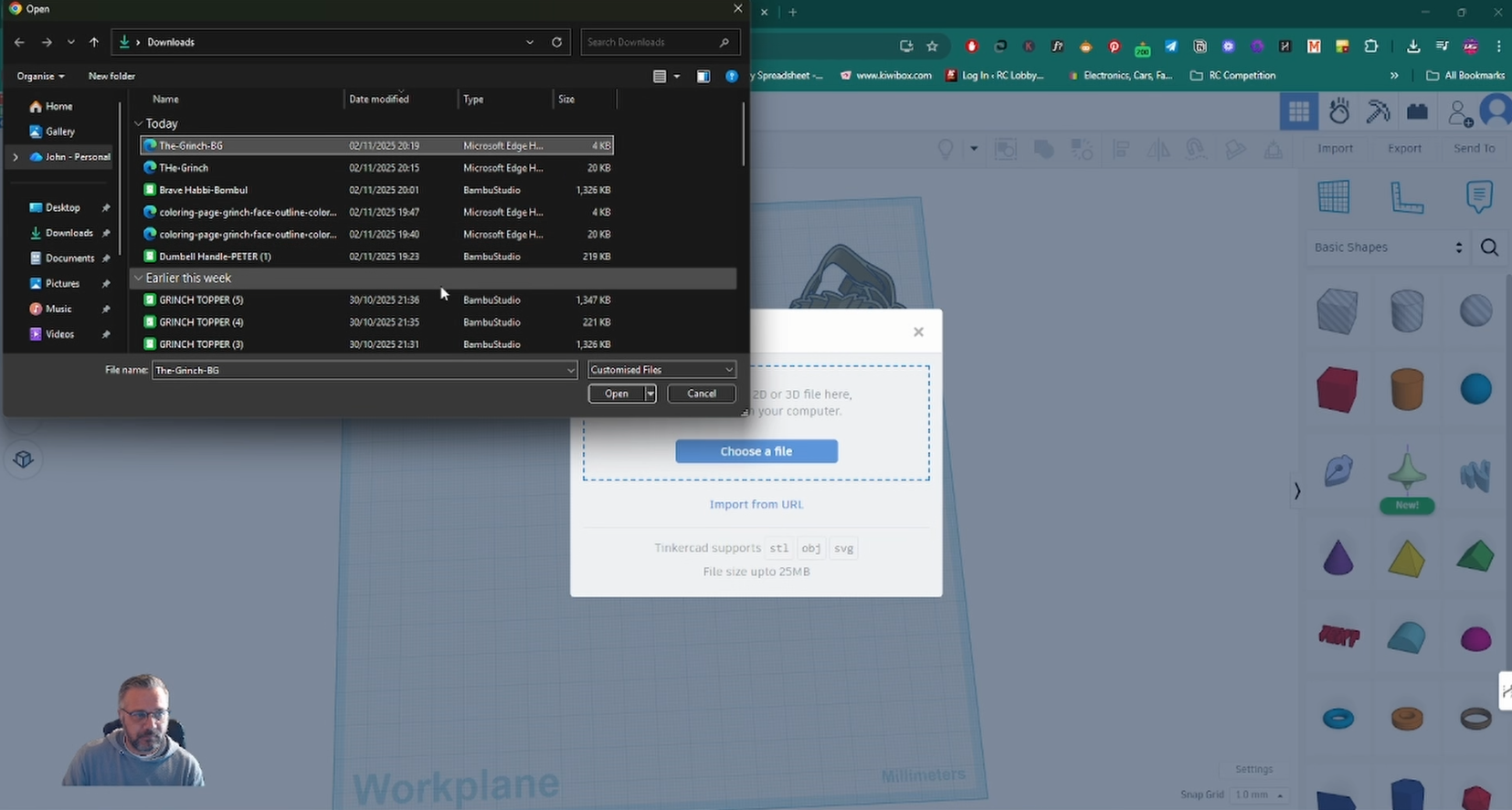Click the view cube icon on left
This screenshot has width=1512, height=810.
point(24,459)
